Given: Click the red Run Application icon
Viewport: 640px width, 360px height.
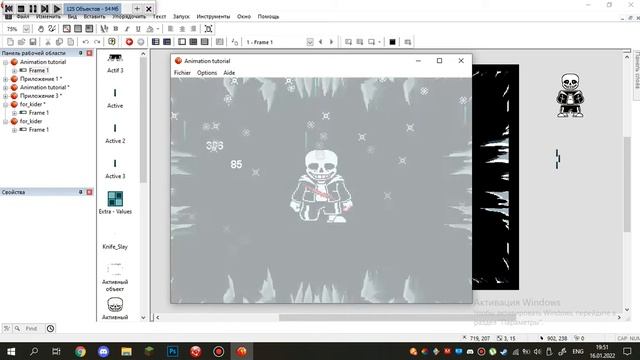Looking at the screenshot, I should pos(129,42).
